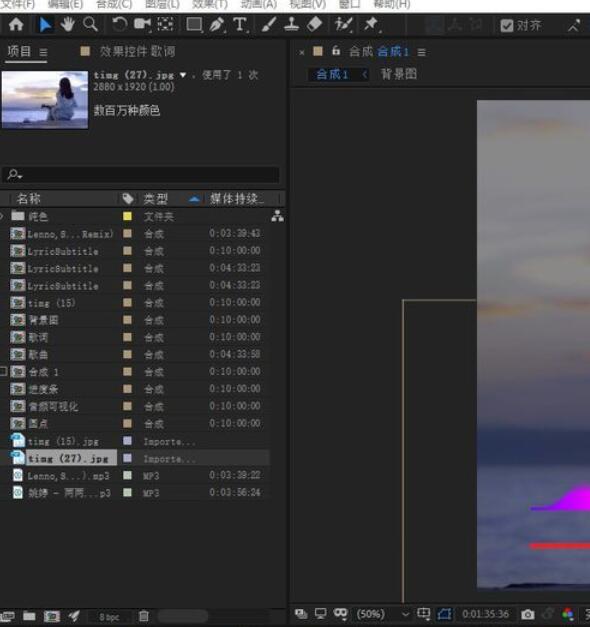Viewport: 590px width, 627px height.
Task: Select the Puppet Pin tool
Action: pos(371,25)
